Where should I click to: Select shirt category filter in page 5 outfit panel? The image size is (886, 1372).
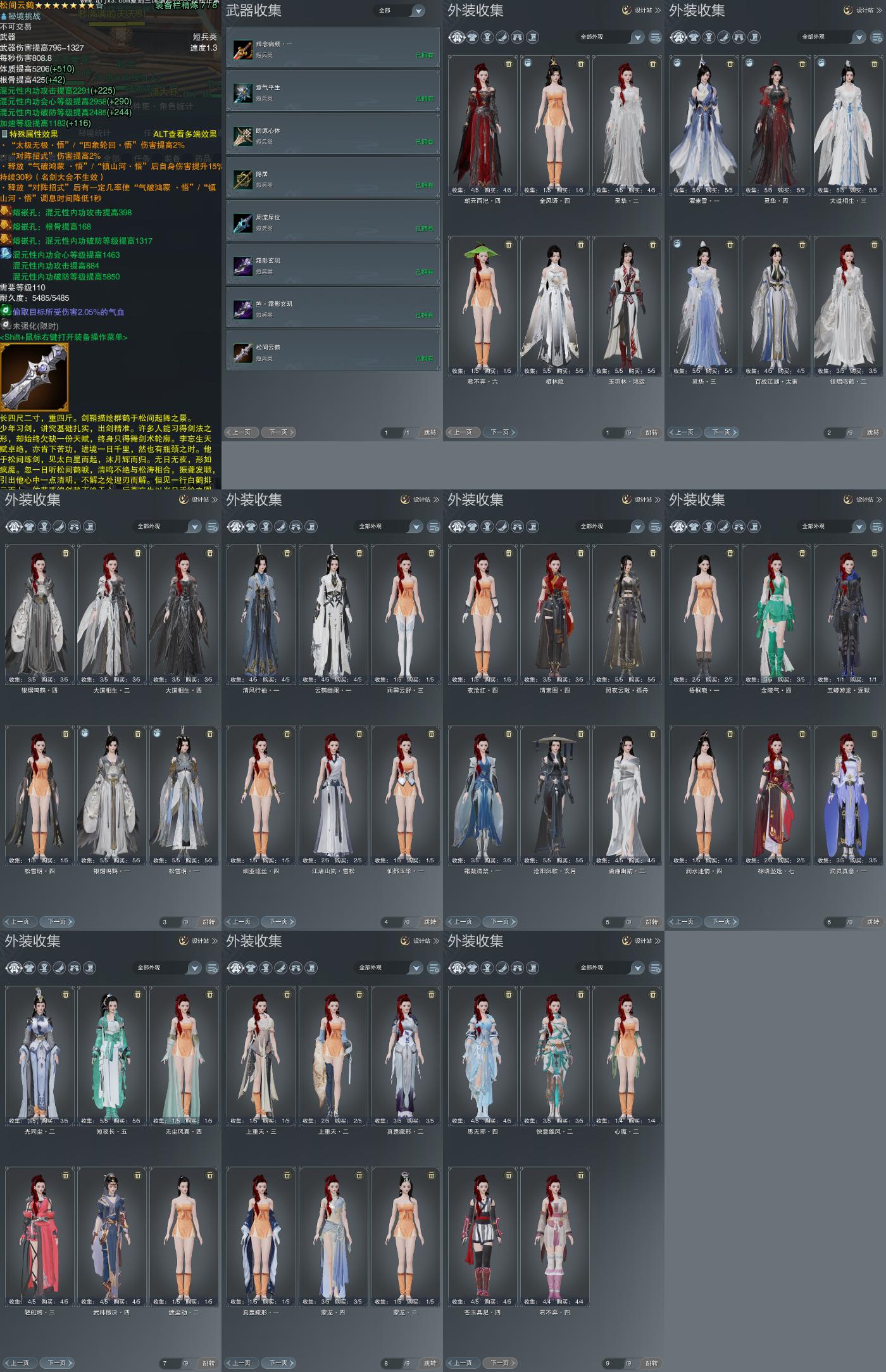[x=472, y=527]
